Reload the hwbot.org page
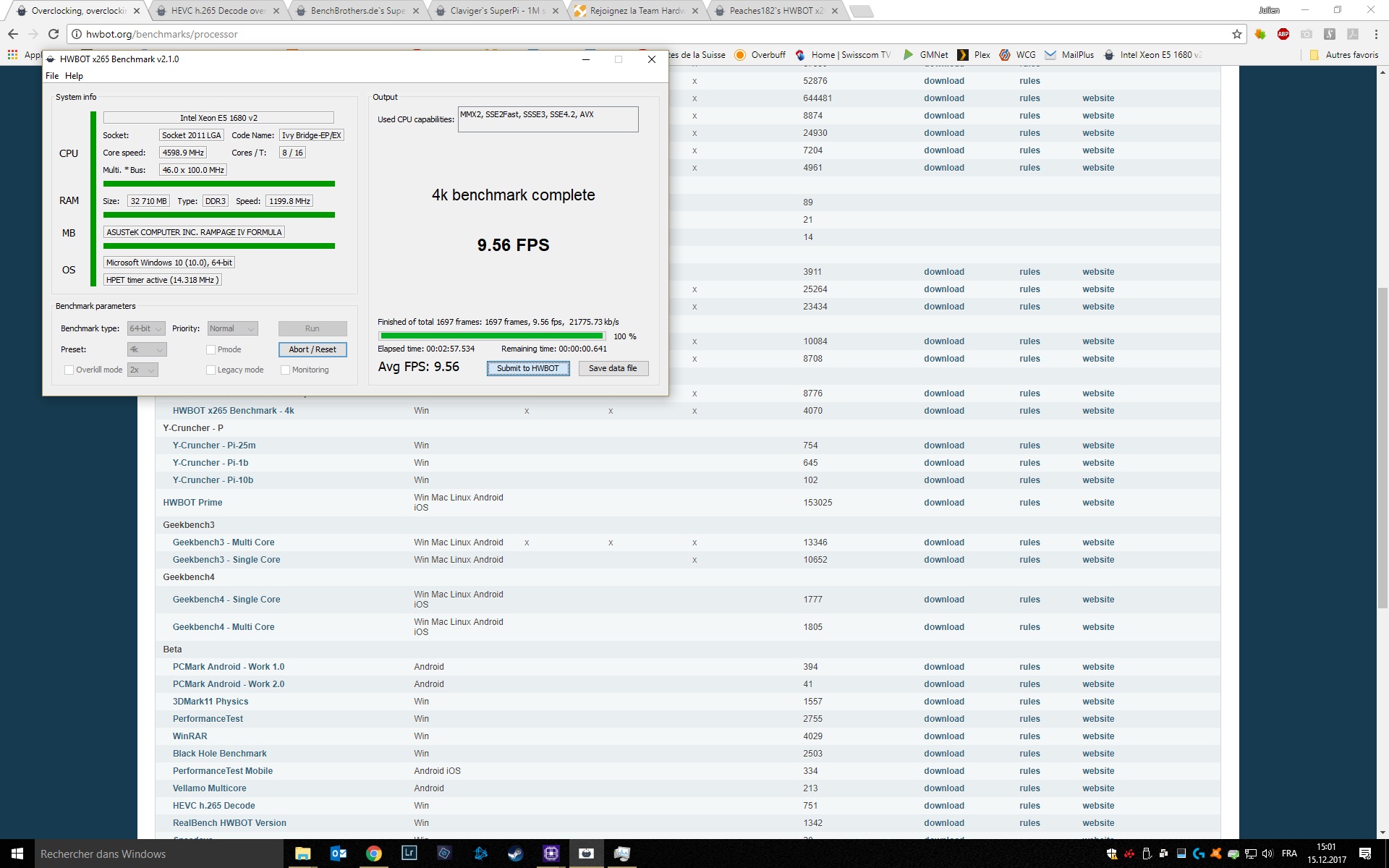1389x868 pixels. point(54,34)
